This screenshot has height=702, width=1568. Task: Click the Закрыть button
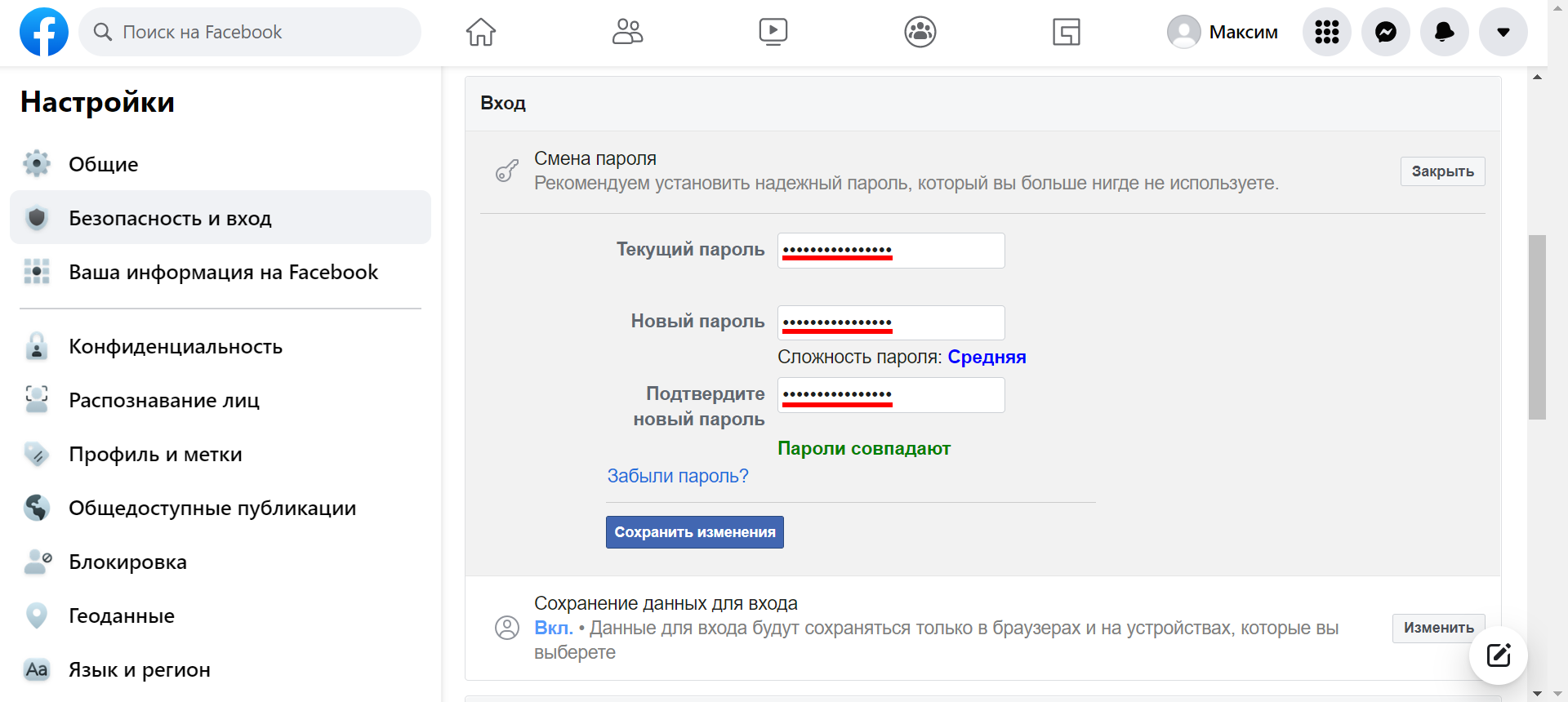1442,171
